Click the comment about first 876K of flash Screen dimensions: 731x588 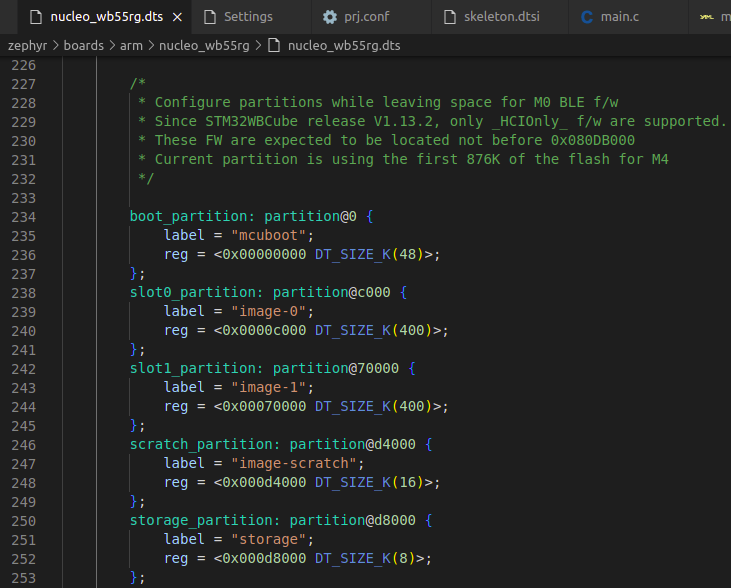403,160
